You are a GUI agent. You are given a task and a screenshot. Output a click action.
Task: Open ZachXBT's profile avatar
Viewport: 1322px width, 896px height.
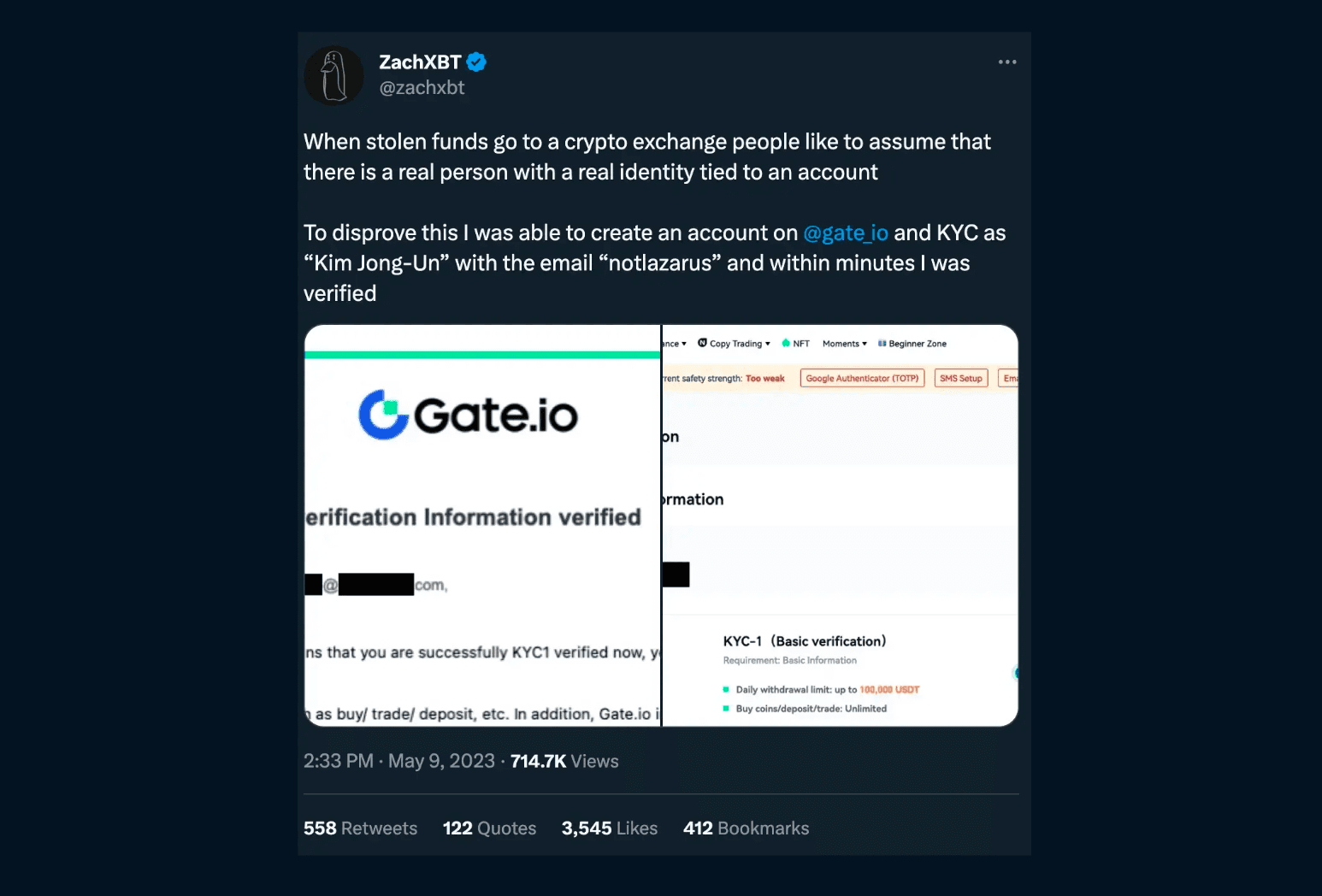pos(334,75)
